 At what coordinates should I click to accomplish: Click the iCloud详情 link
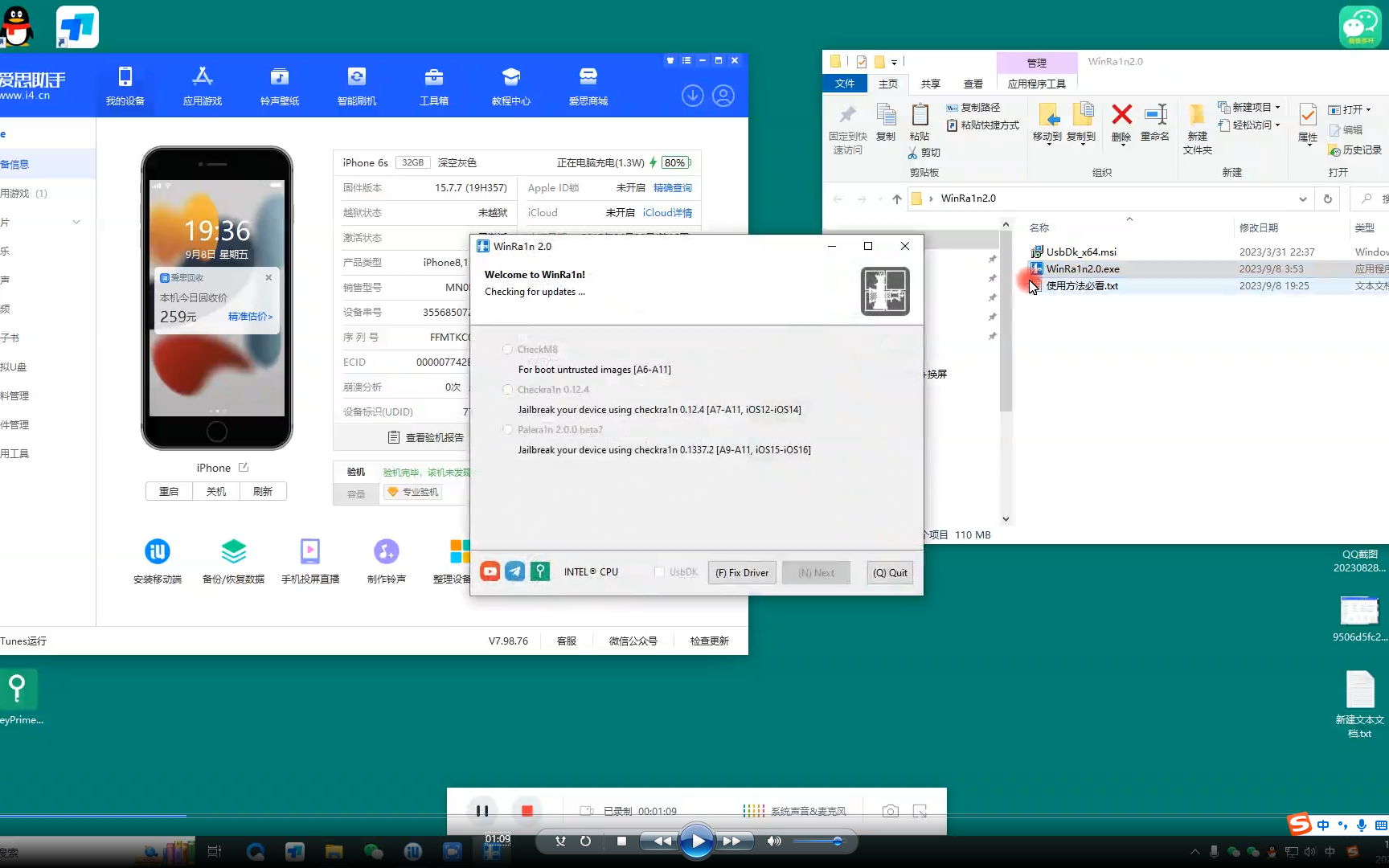coord(667,212)
